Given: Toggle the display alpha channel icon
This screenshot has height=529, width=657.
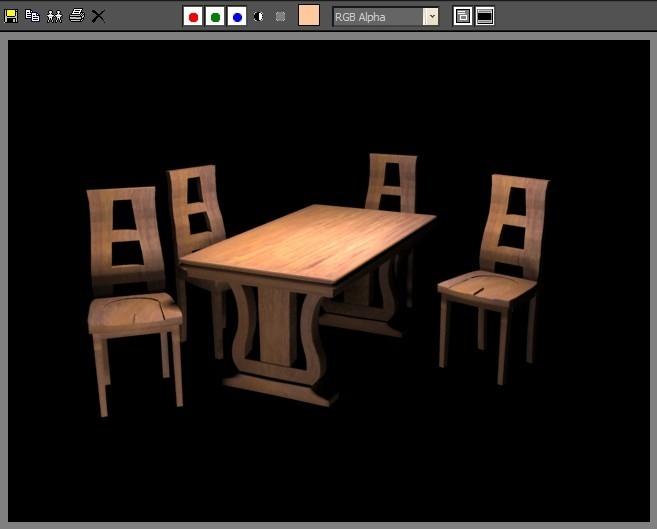Looking at the screenshot, I should [259, 17].
